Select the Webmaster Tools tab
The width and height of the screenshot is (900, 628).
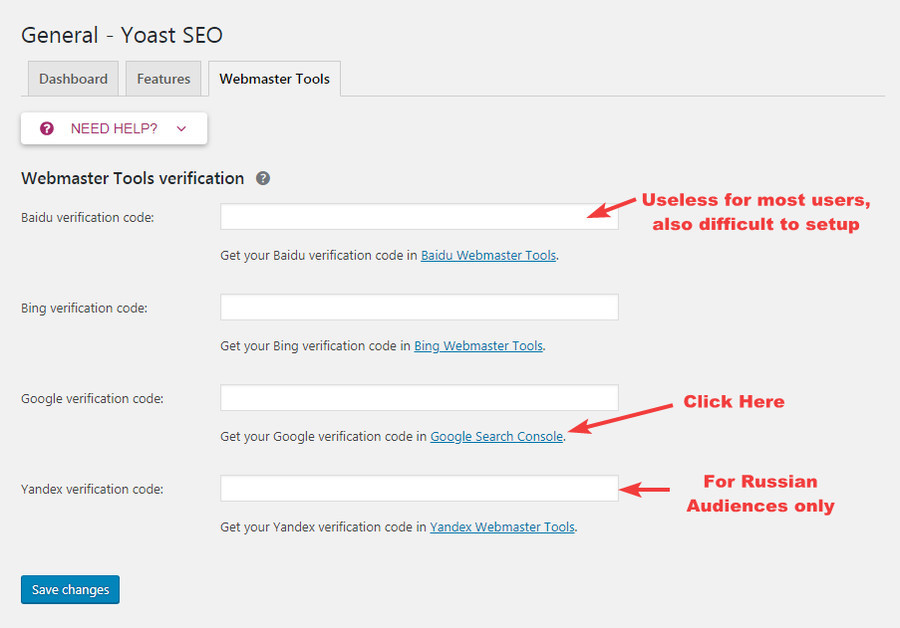(274, 78)
